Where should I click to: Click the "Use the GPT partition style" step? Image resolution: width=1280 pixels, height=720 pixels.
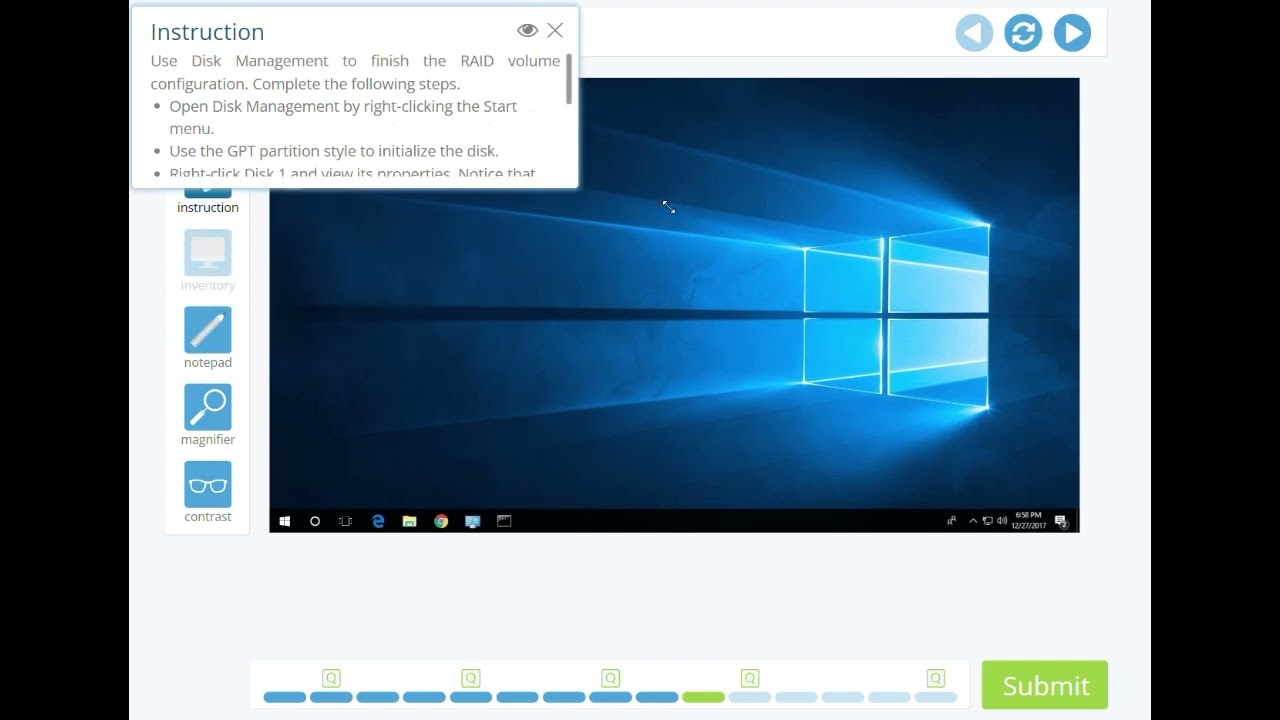334,151
